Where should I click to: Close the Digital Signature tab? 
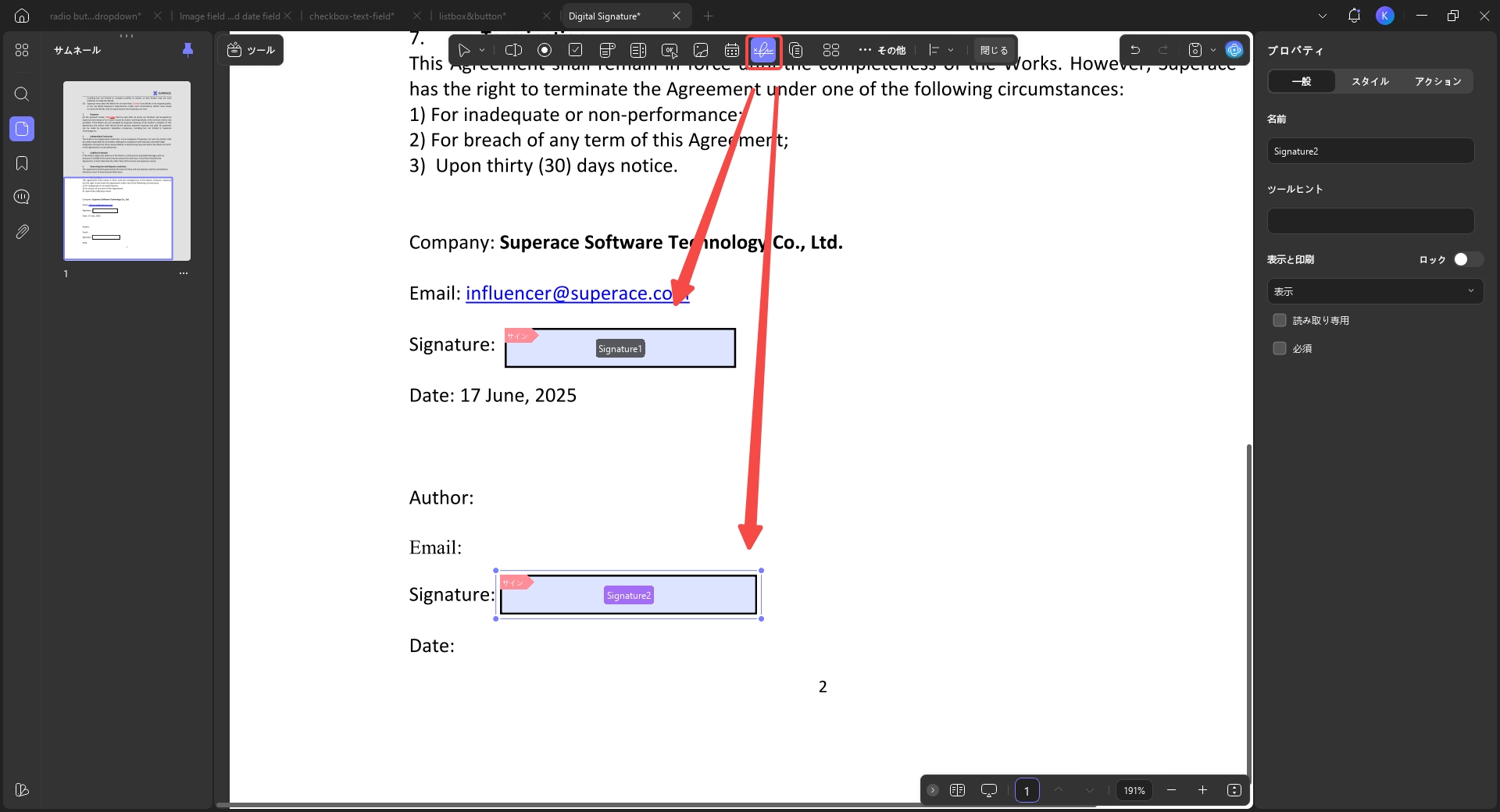coord(677,16)
